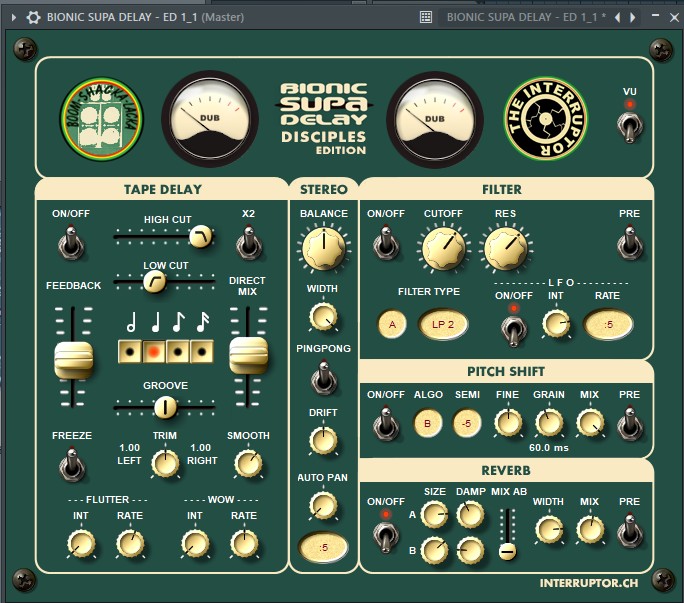Screen dimensions: 684x603
Task: Click the LFO INT knob
Action: coord(556,324)
